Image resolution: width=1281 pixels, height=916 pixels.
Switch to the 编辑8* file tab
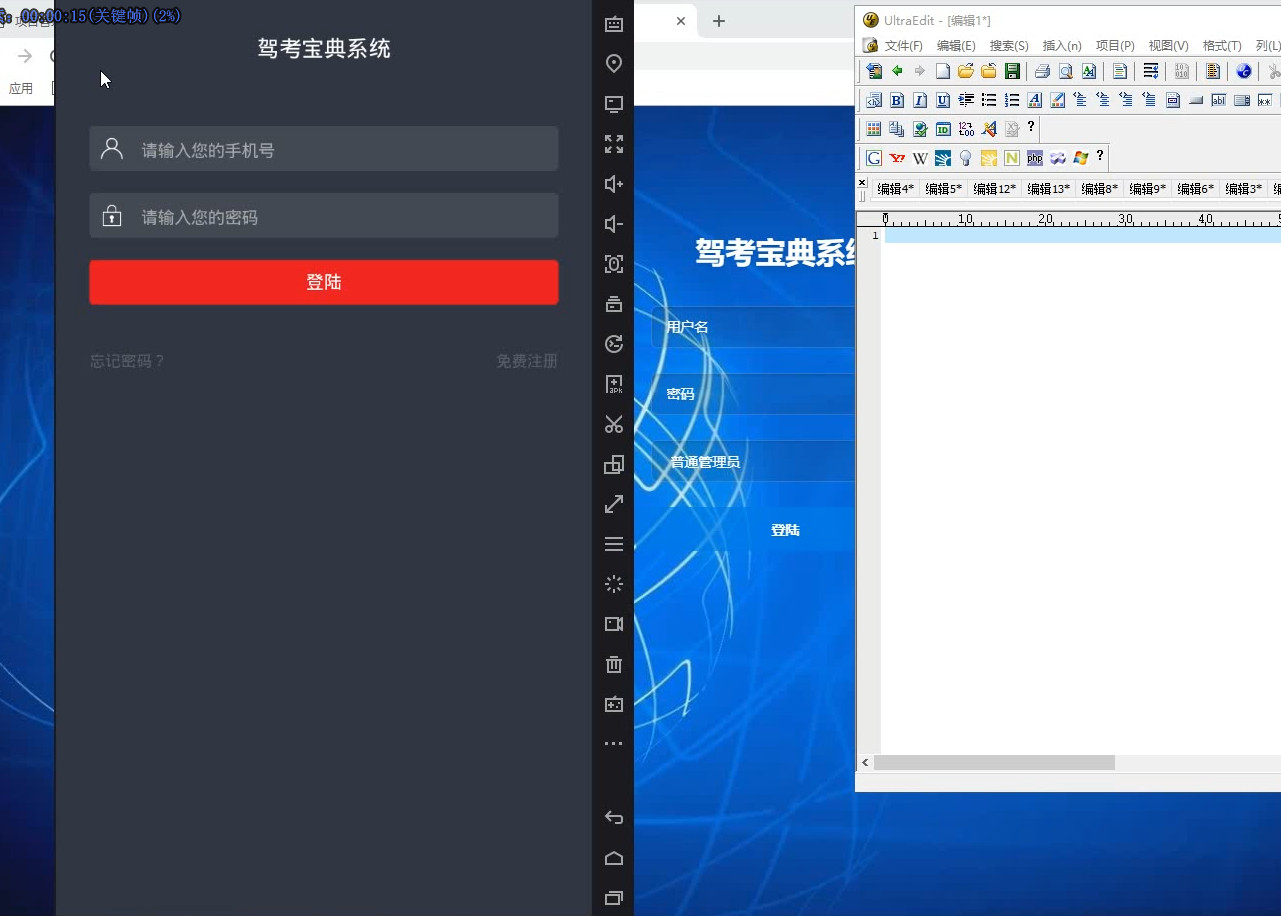pos(1099,188)
